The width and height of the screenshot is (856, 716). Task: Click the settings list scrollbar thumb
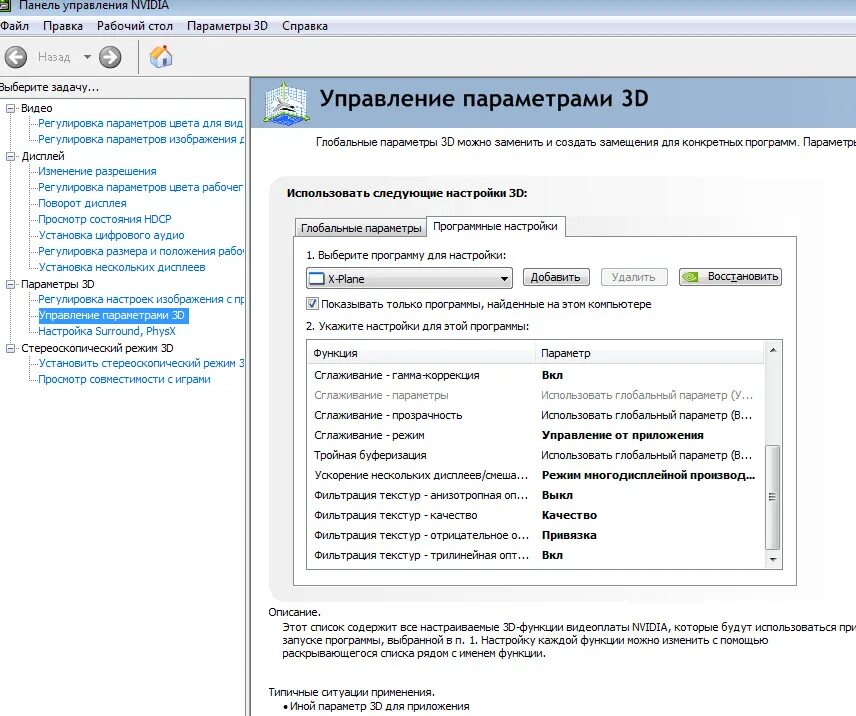[772, 497]
